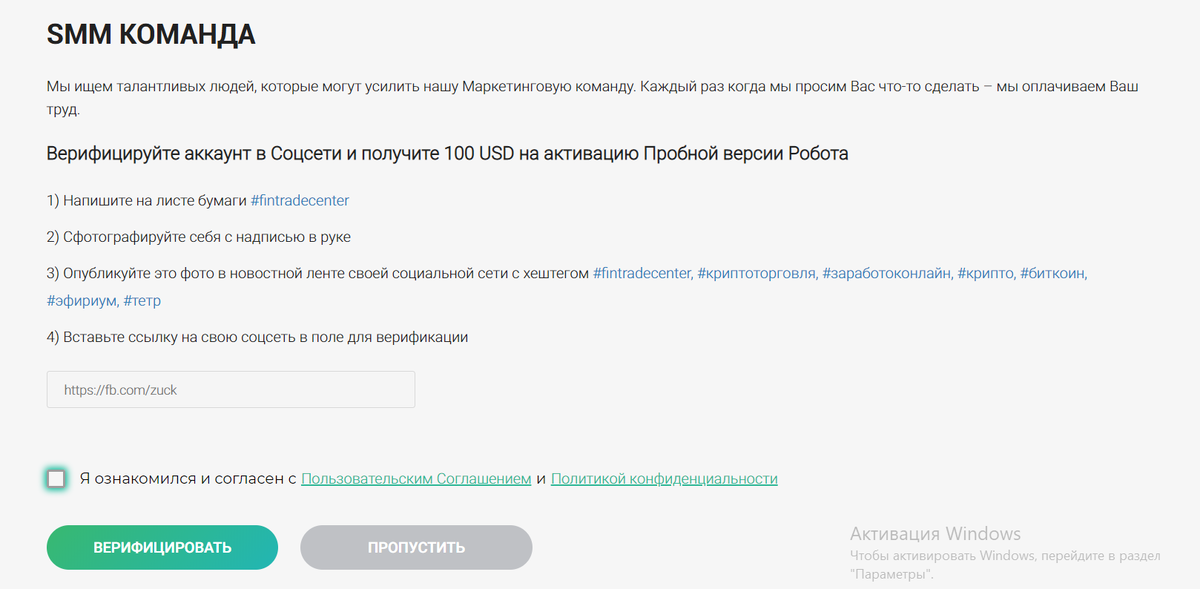Viewport: 1200px width, 589px height.
Task: Click the social network URL input field
Action: point(230,389)
